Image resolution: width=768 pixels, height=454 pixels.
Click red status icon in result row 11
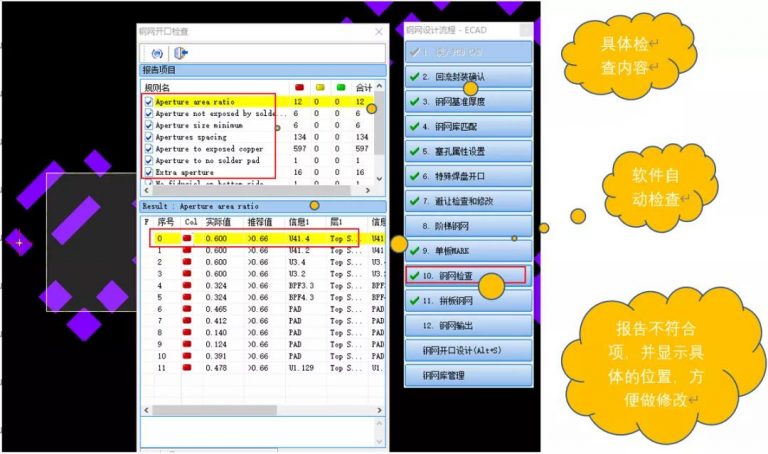187,368
